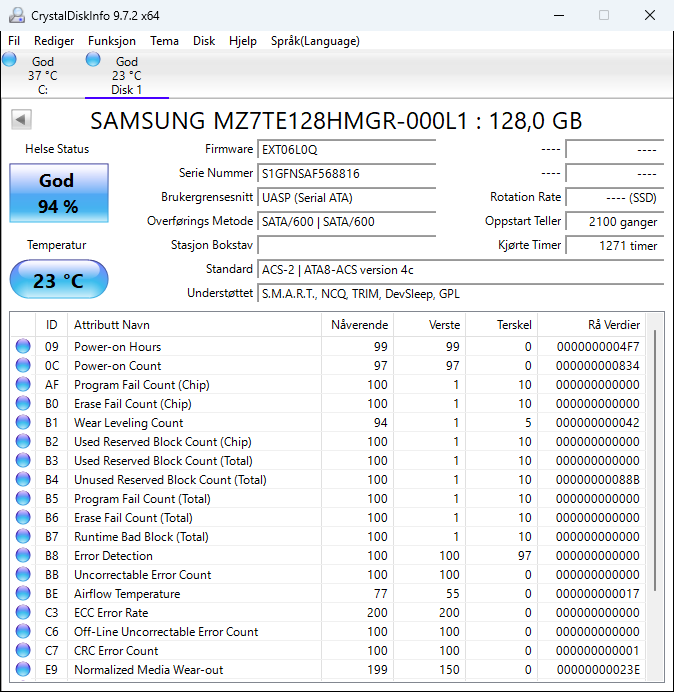Click status orb of Runtime Bad Block row

tap(23, 536)
